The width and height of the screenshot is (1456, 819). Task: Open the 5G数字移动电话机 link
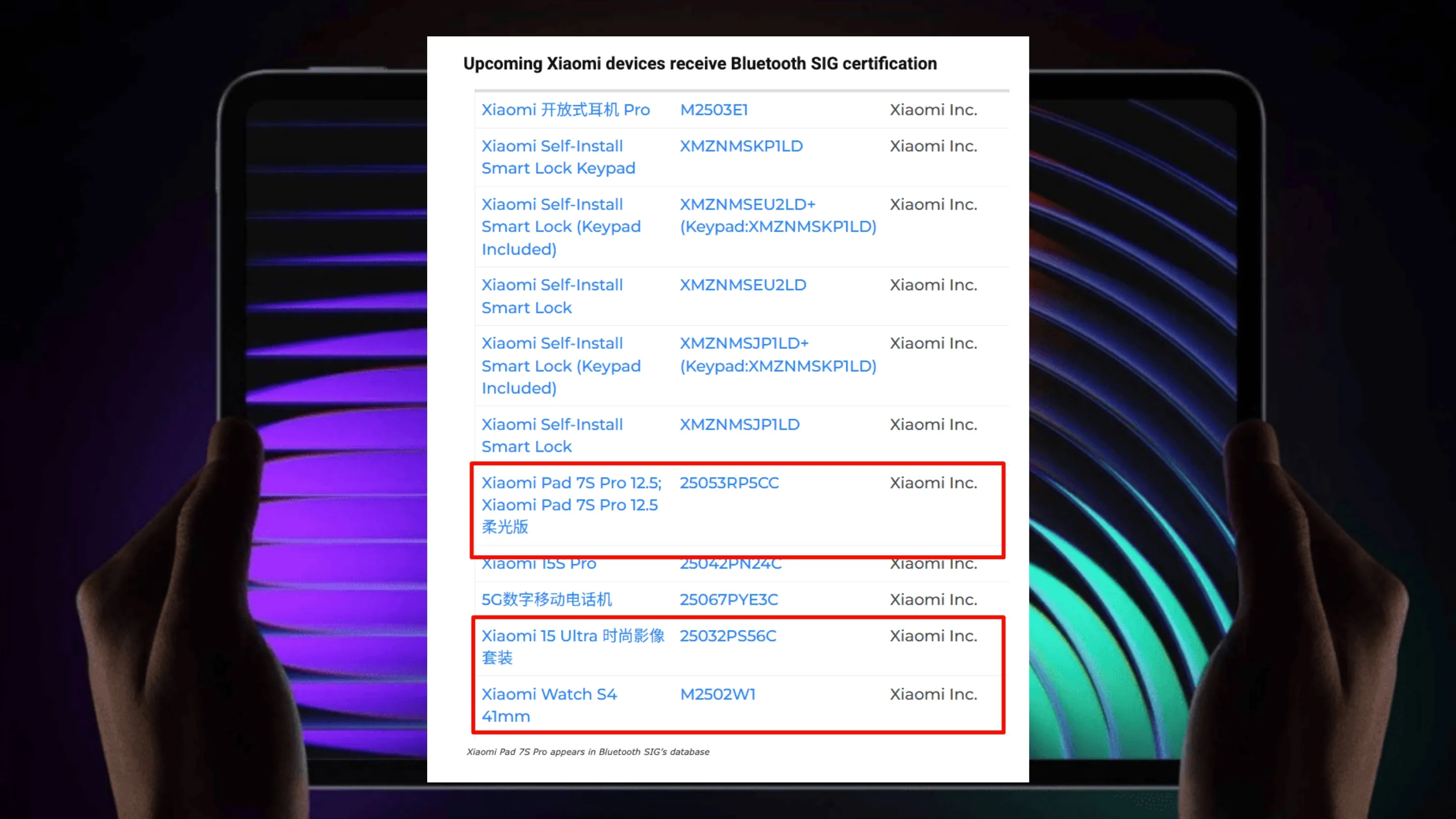547,599
